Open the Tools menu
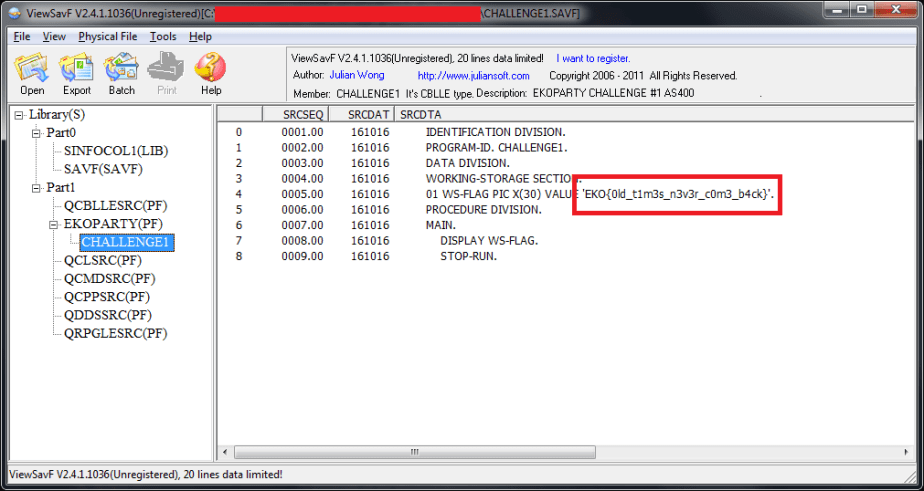The height and width of the screenshot is (491, 924). pyautogui.click(x=163, y=36)
